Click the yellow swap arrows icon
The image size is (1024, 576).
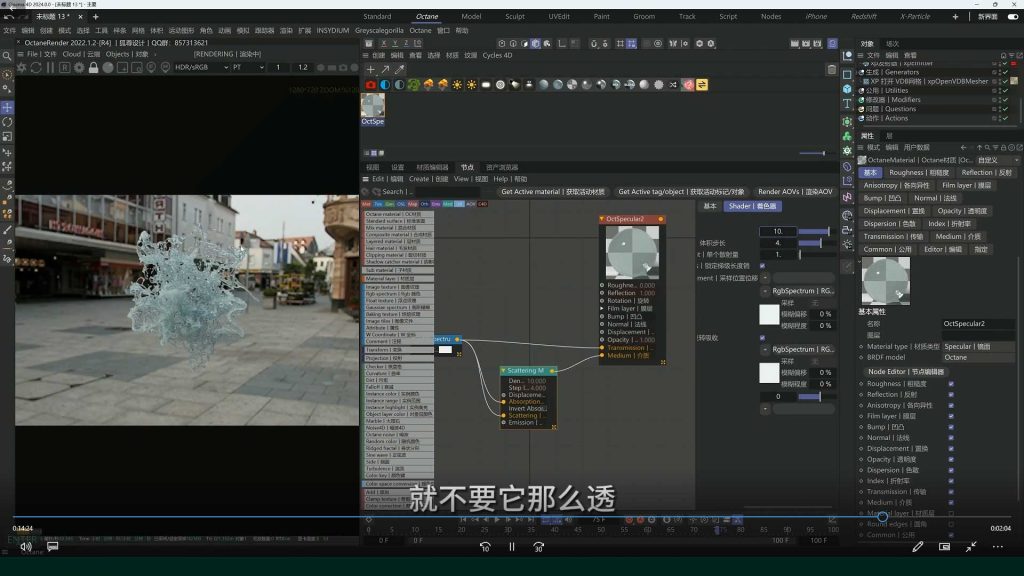click(x=702, y=85)
